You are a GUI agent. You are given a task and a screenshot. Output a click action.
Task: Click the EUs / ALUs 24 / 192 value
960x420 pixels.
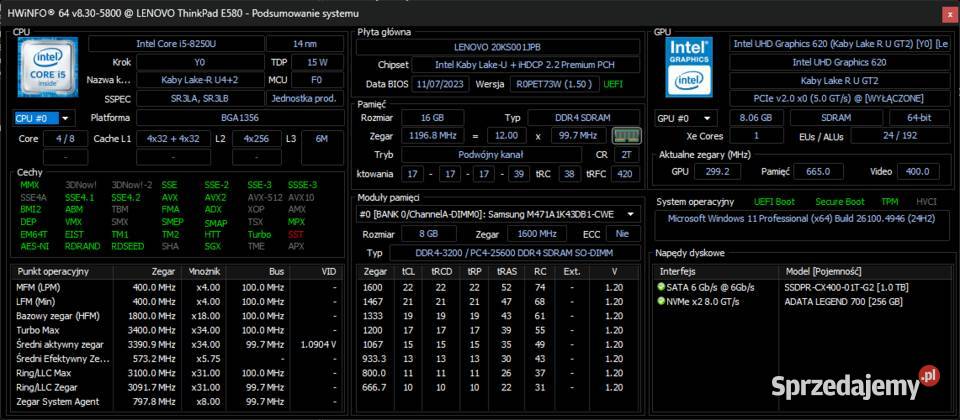coord(901,136)
